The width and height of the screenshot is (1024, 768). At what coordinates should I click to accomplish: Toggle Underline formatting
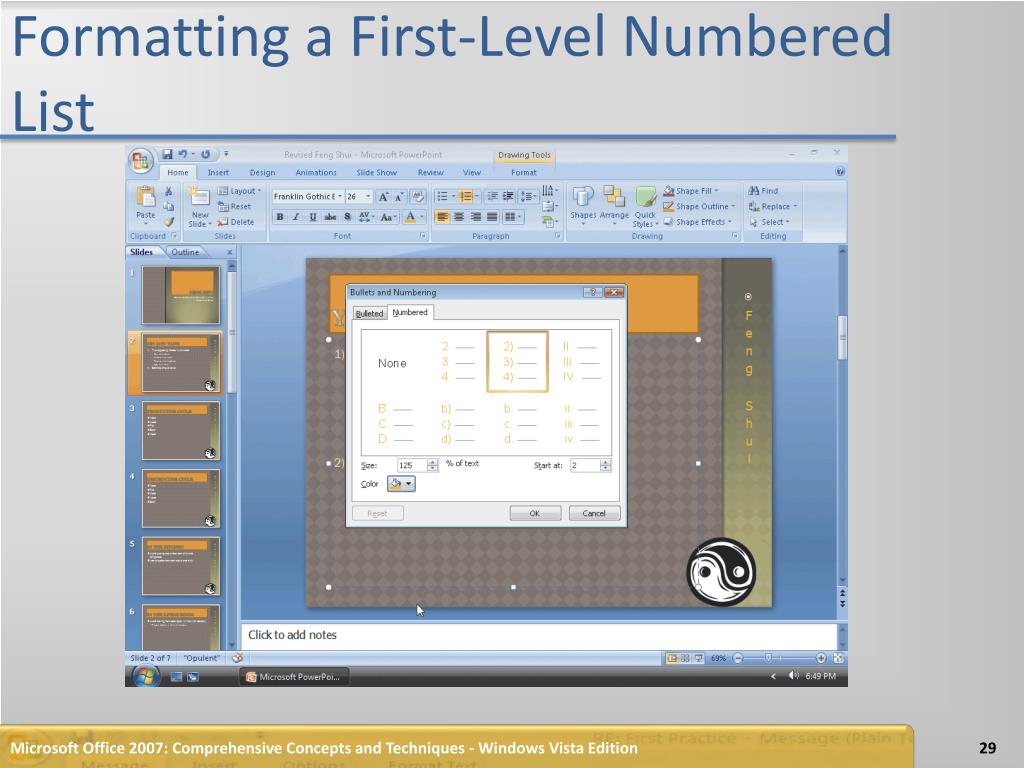tap(313, 217)
